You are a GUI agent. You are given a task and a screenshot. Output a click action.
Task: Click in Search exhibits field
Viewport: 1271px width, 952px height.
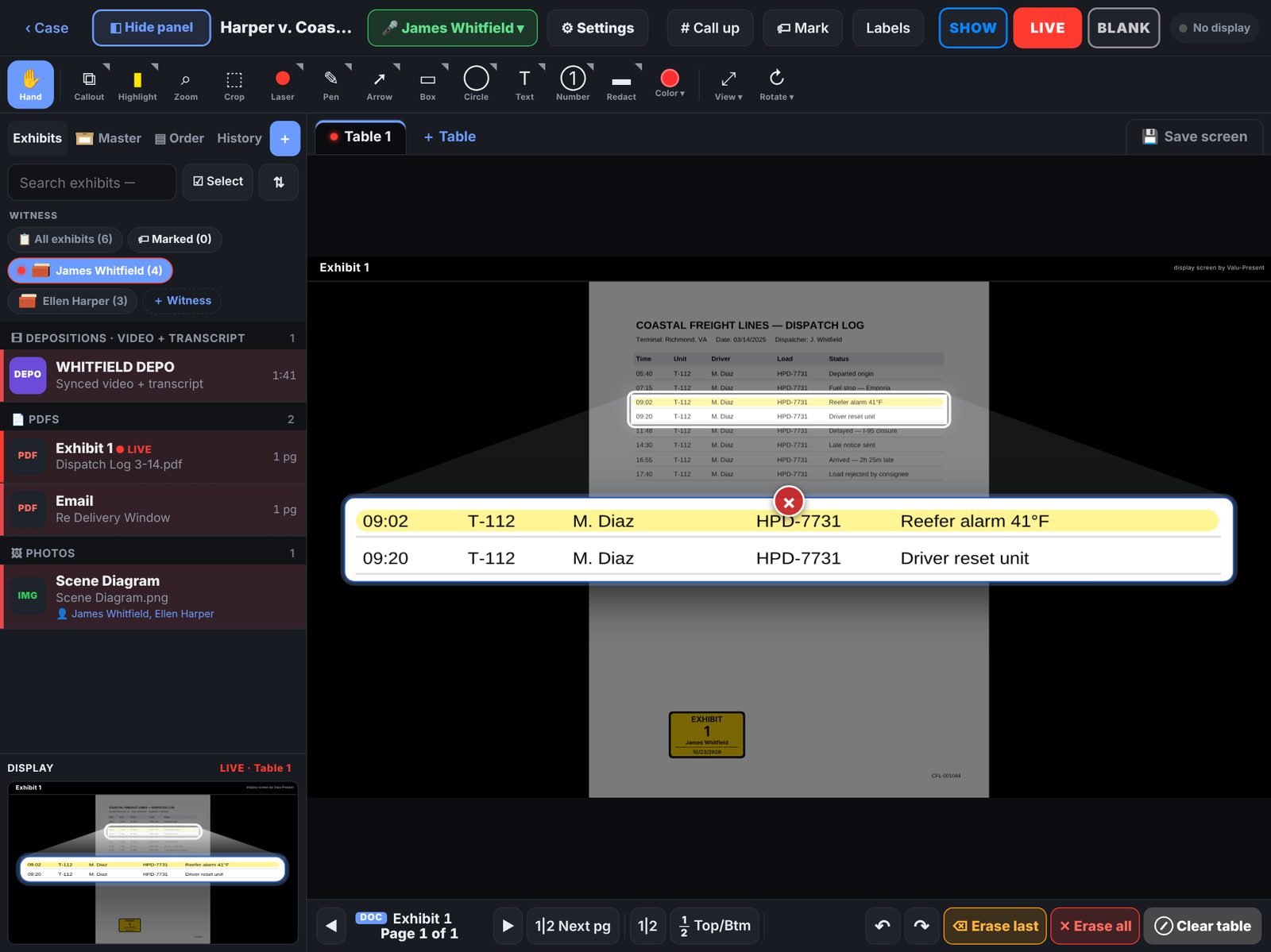coord(92,183)
